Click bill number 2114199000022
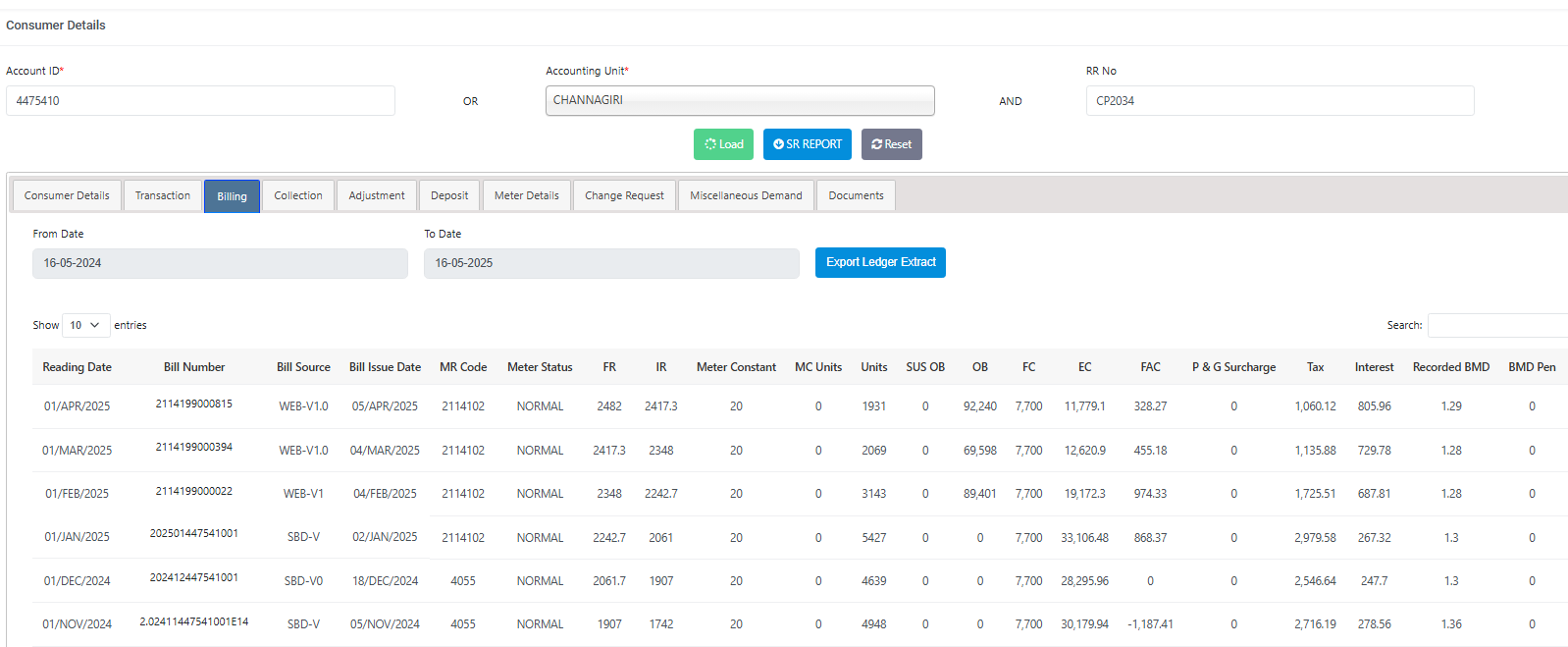Screen dimensions: 1568x647 [x=194, y=491]
